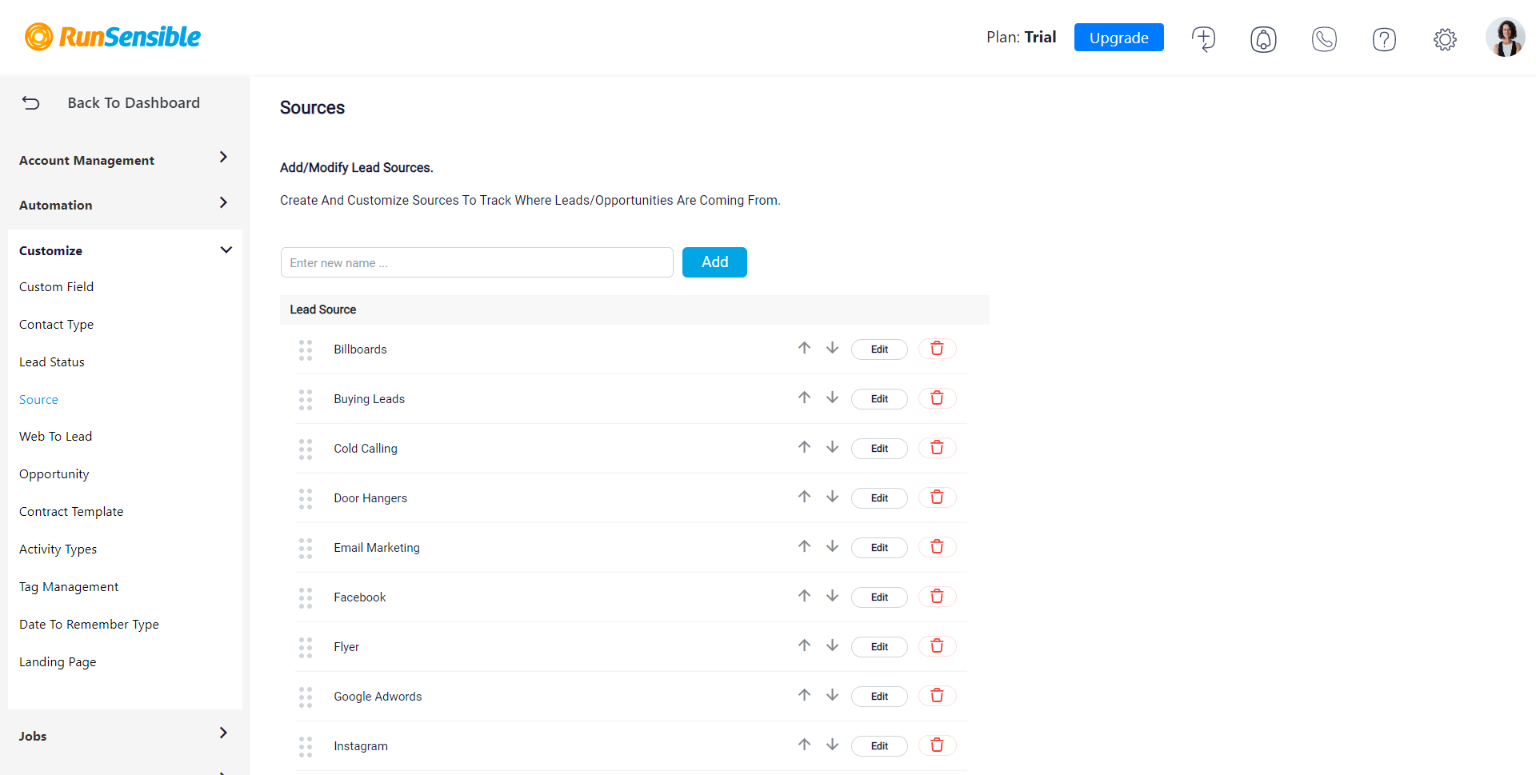This screenshot has height=775, width=1536.
Task: Open Lead Status settings
Action: coord(52,362)
